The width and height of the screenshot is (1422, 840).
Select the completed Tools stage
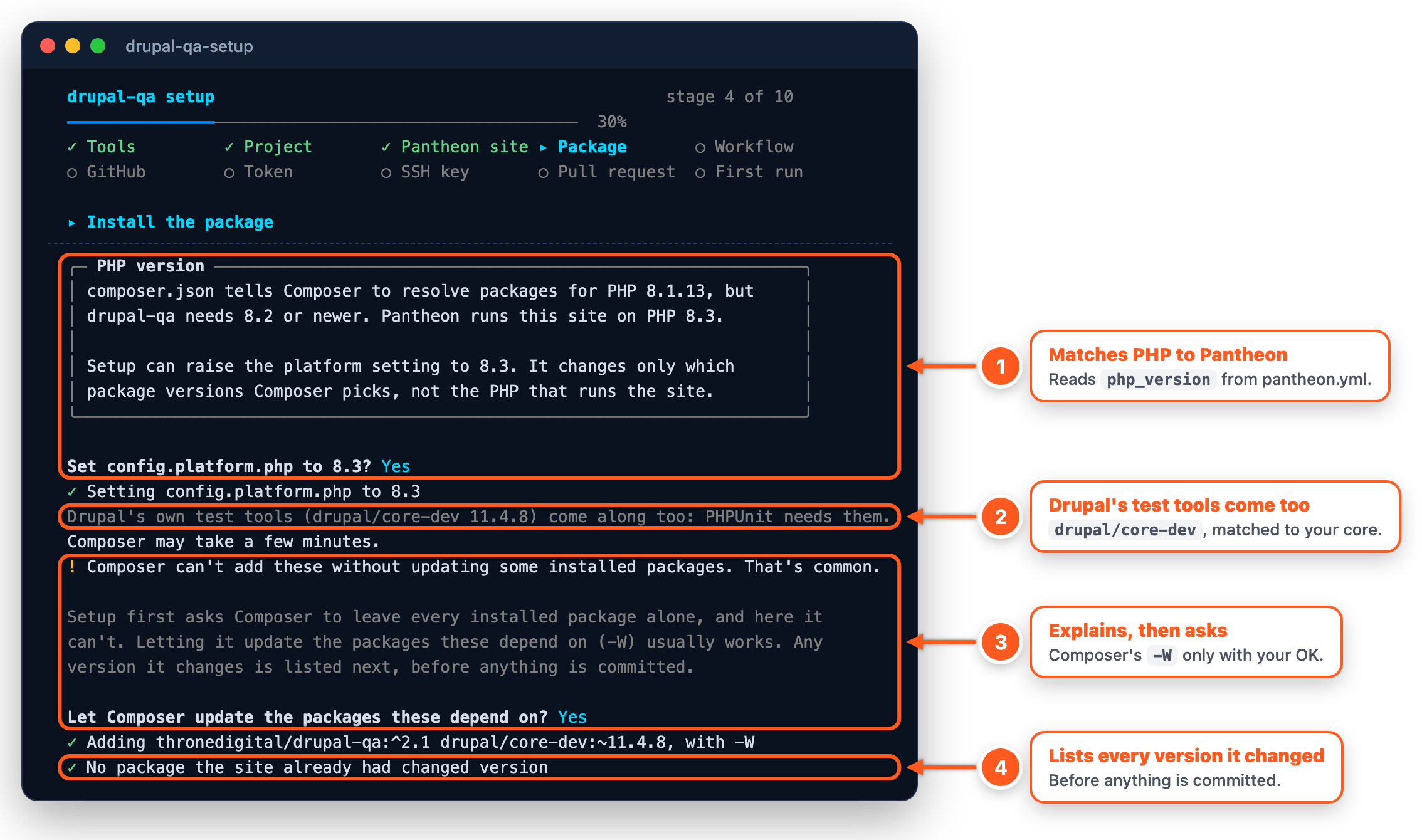(x=102, y=147)
